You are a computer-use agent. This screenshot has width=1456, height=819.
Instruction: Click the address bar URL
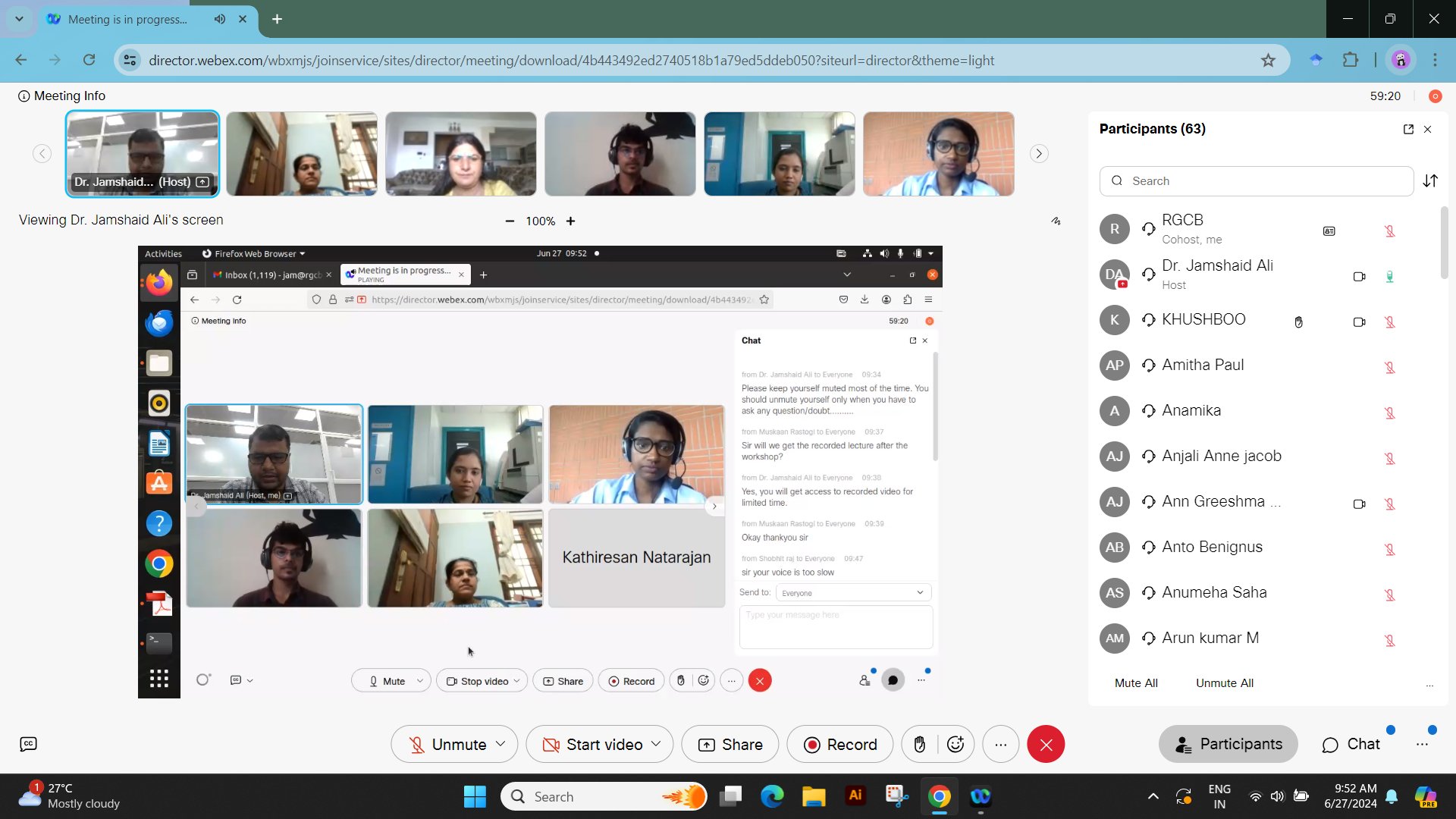click(x=571, y=60)
